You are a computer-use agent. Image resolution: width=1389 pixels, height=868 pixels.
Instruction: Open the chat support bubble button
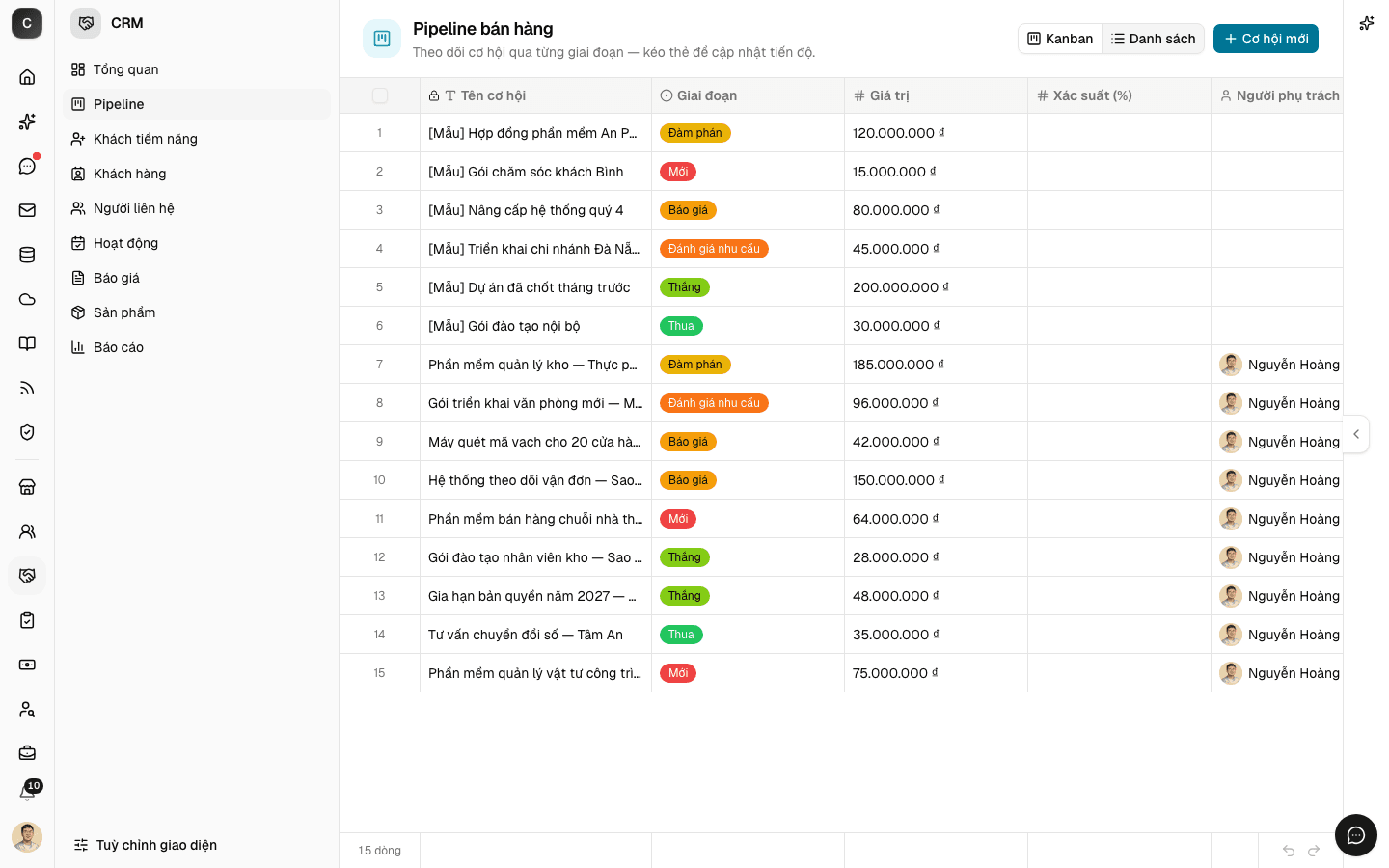1356,835
